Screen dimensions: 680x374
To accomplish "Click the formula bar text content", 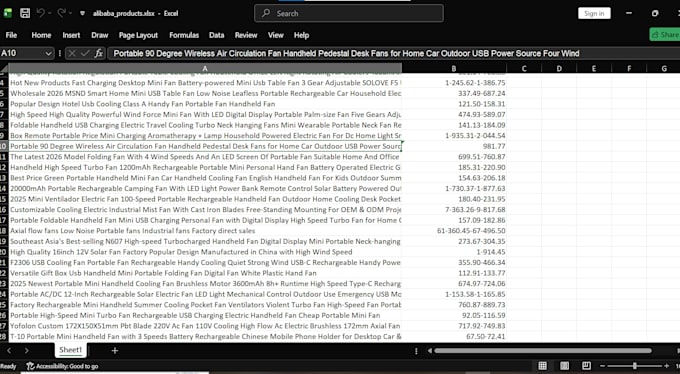I will (346, 53).
